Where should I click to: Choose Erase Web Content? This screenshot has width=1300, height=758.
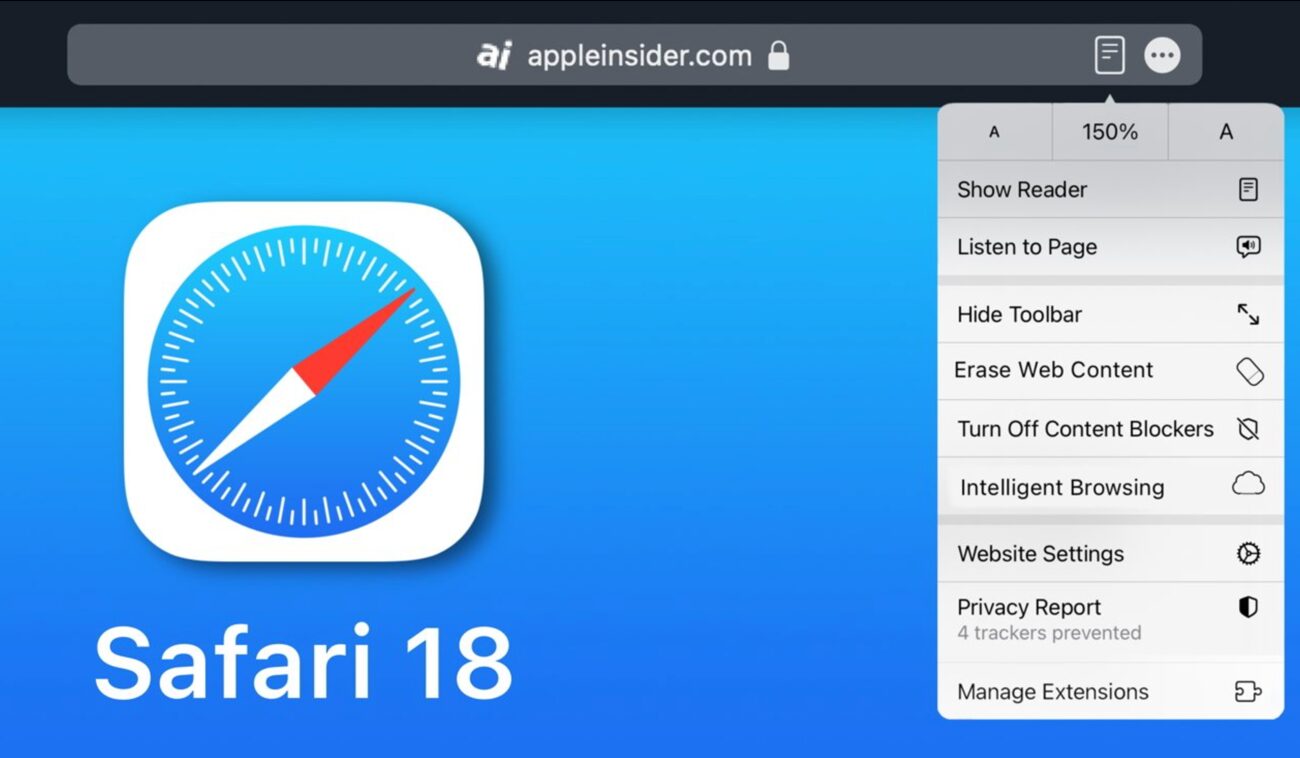[x=1110, y=371]
